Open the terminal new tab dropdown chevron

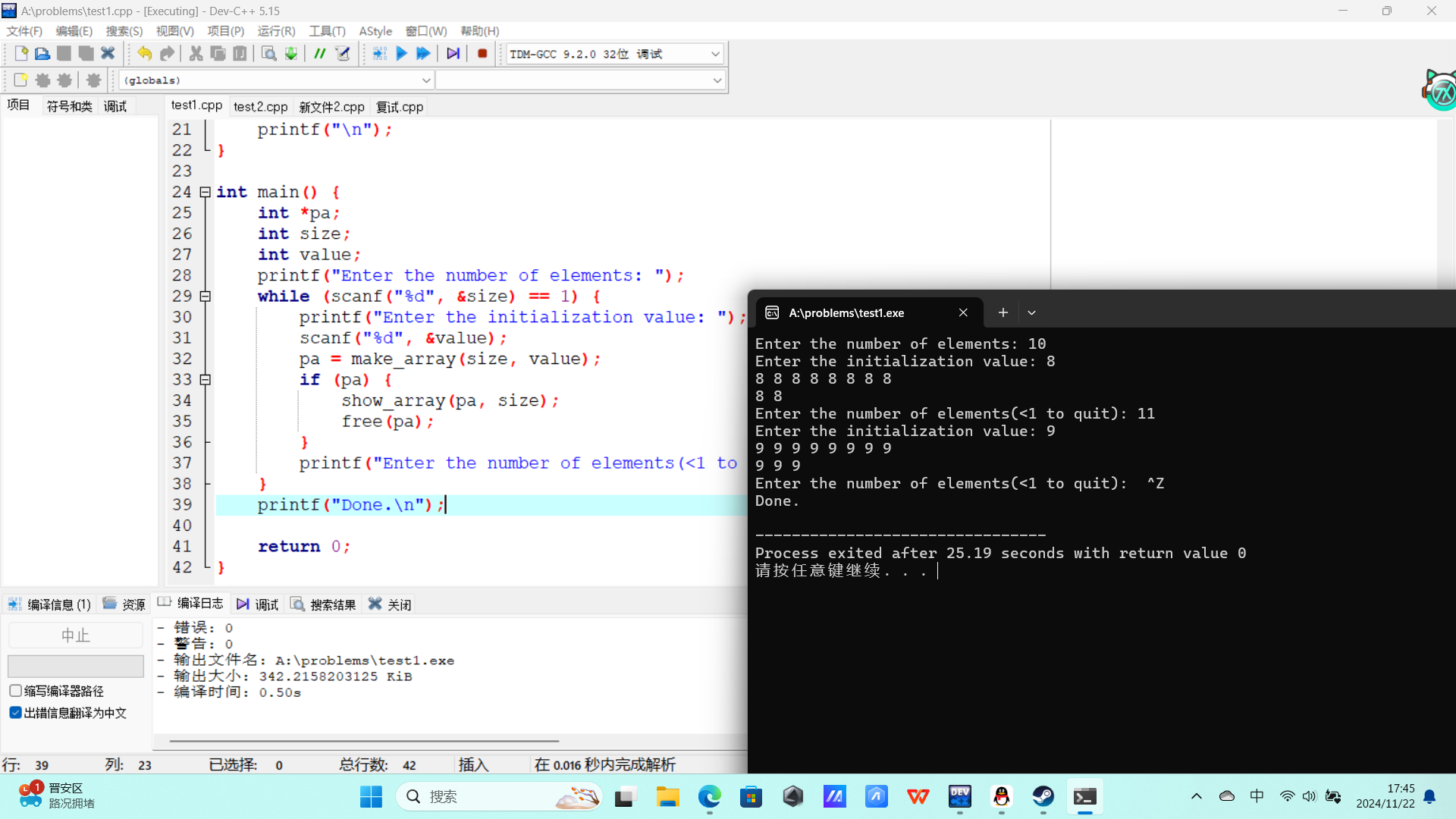click(x=1031, y=312)
